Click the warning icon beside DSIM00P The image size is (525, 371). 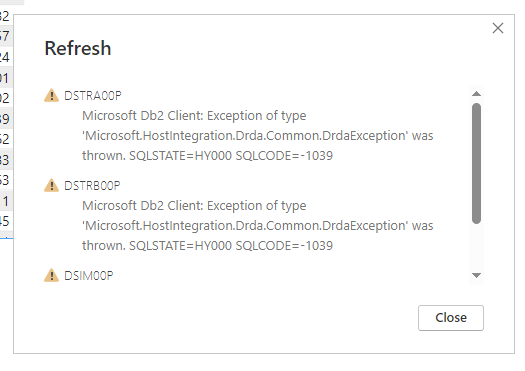(x=51, y=275)
